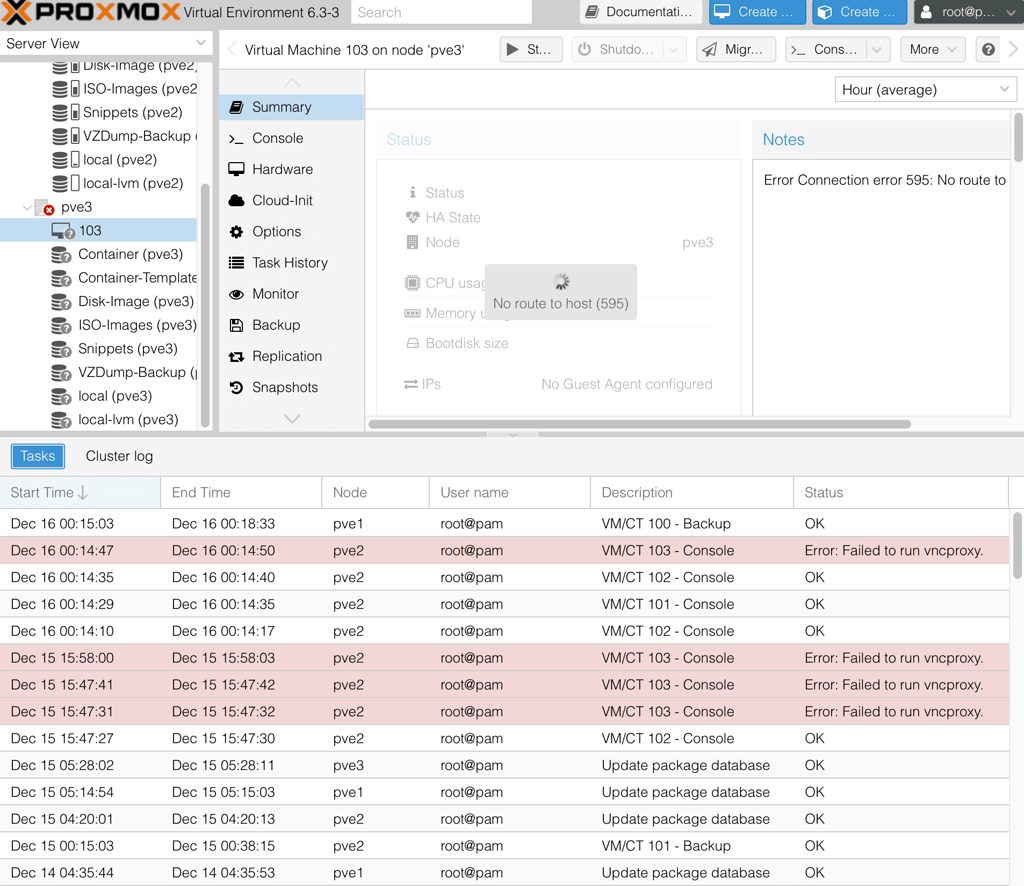Image resolution: width=1024 pixels, height=886 pixels.
Task: Click the Replication arrows icon
Action: 236,356
